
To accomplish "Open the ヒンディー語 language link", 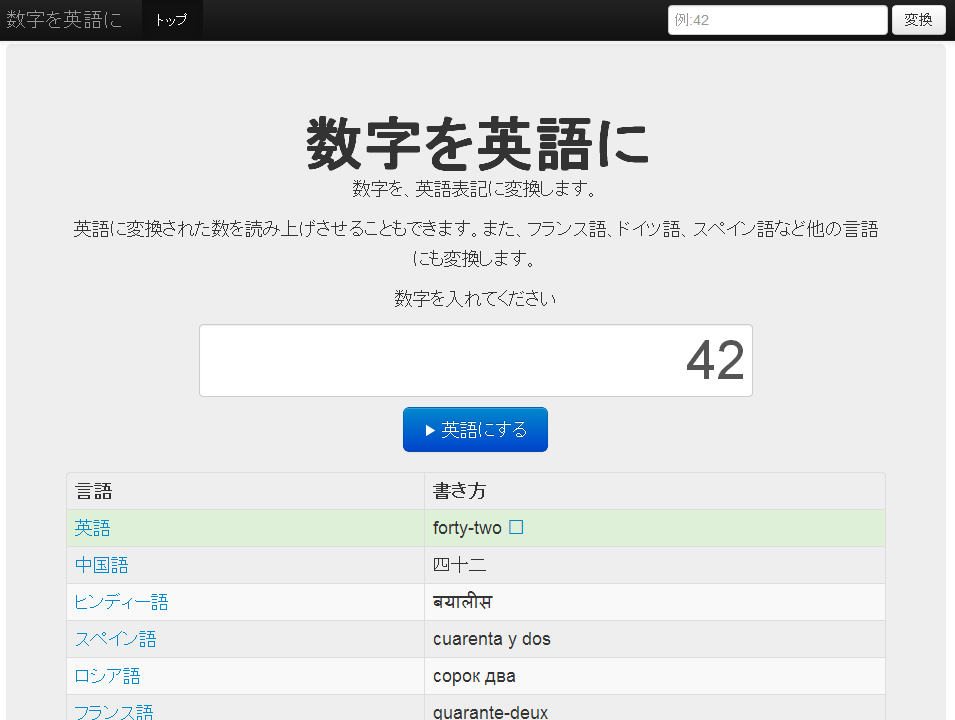I will click(x=121, y=602).
